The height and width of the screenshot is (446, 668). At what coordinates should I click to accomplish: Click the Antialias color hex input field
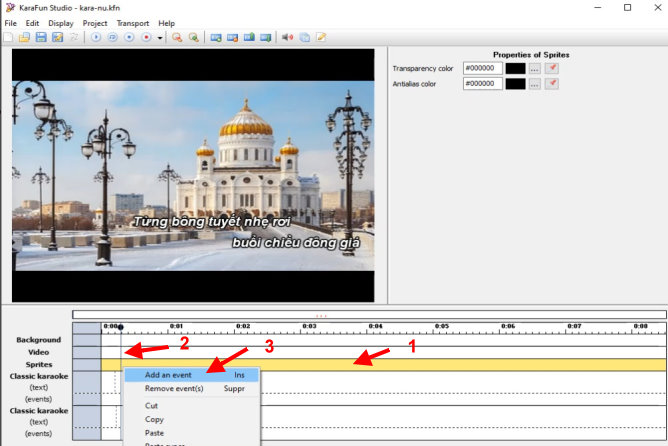pos(481,84)
